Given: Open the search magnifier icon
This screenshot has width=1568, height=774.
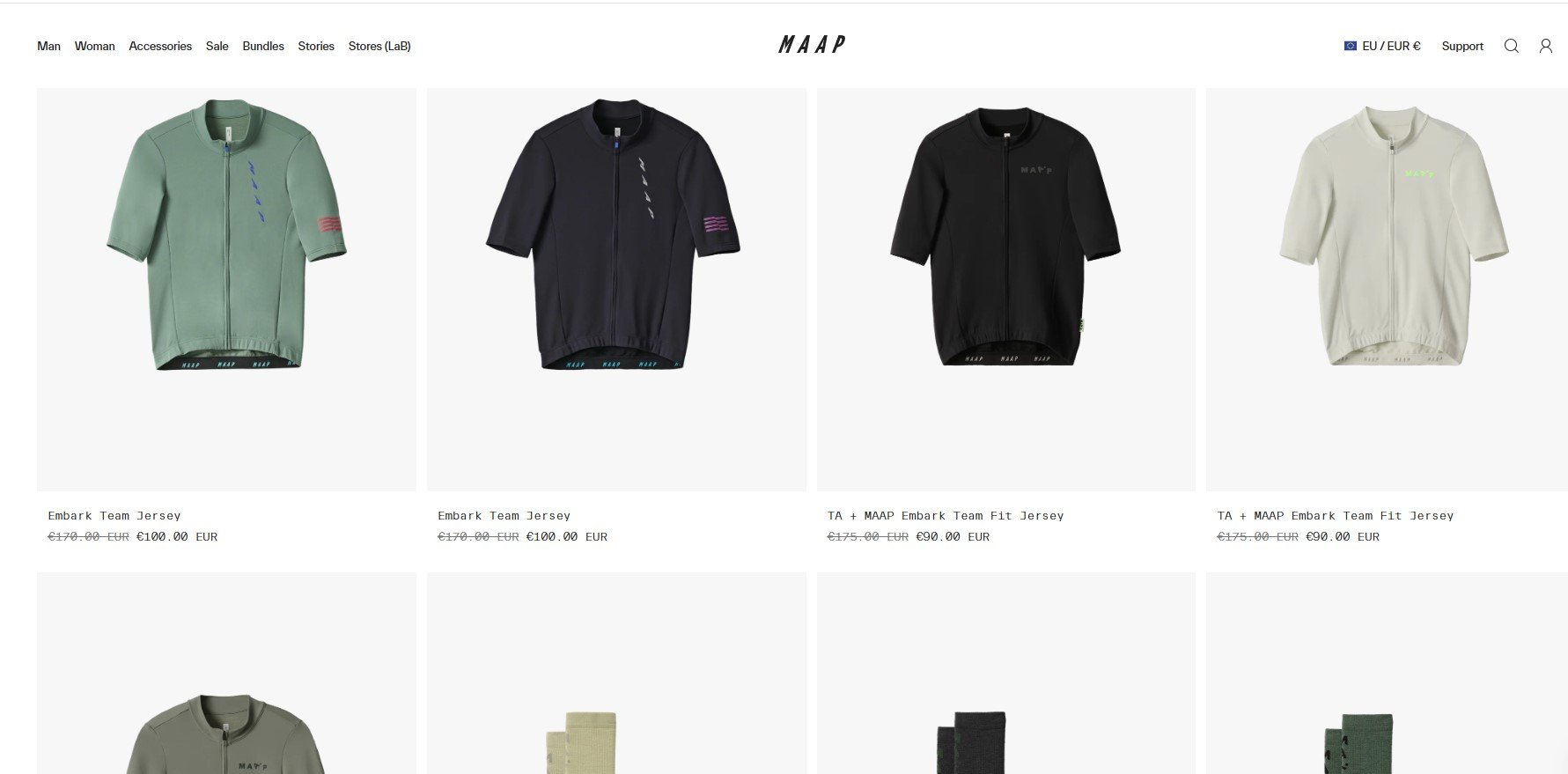Looking at the screenshot, I should pyautogui.click(x=1511, y=46).
